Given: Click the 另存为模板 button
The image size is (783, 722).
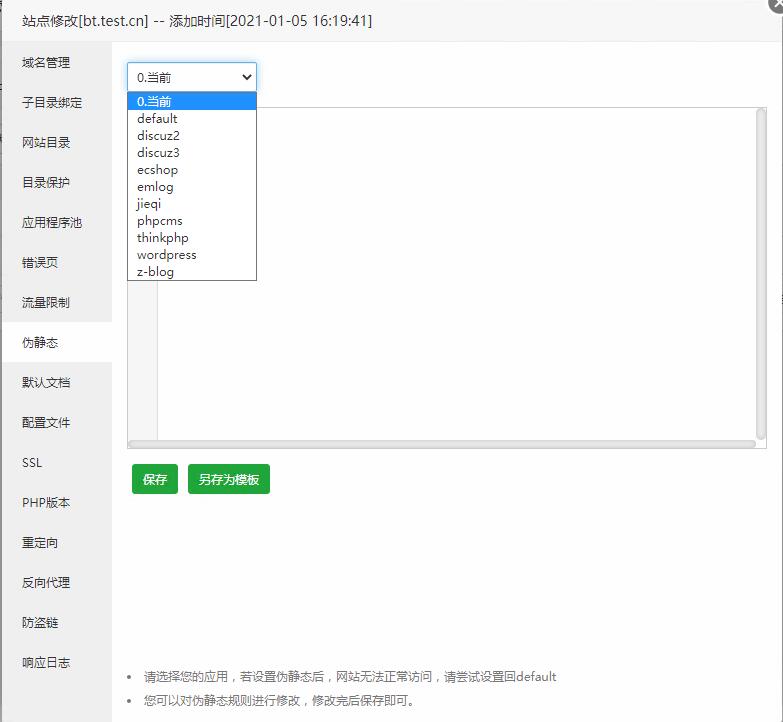Looking at the screenshot, I should [229, 479].
